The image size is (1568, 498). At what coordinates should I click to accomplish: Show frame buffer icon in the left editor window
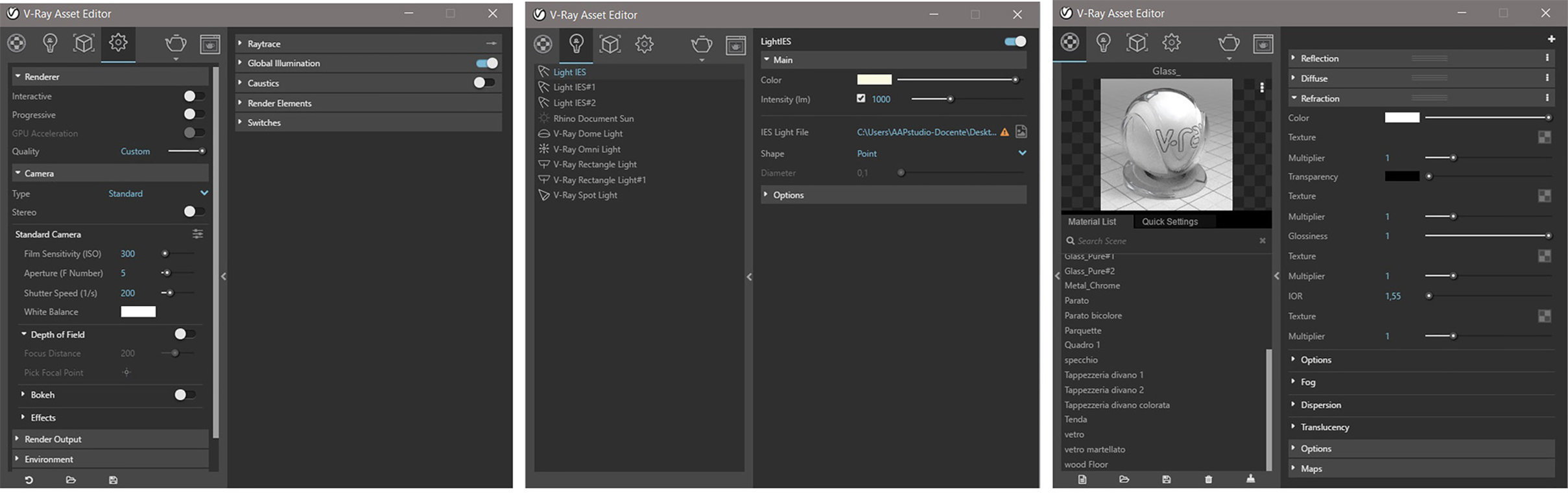click(x=209, y=44)
